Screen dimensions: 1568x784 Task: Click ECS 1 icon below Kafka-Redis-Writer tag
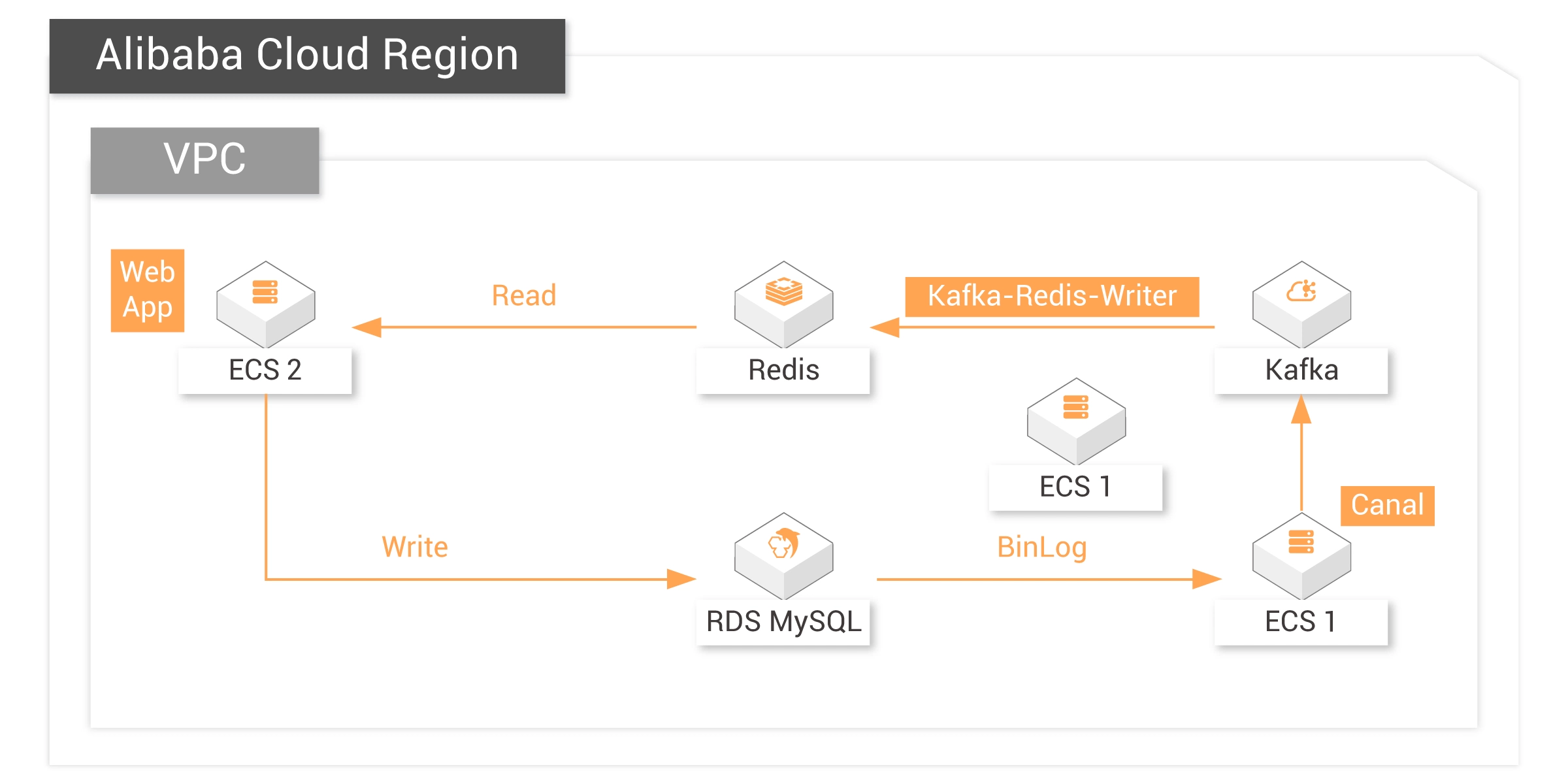[1076, 420]
